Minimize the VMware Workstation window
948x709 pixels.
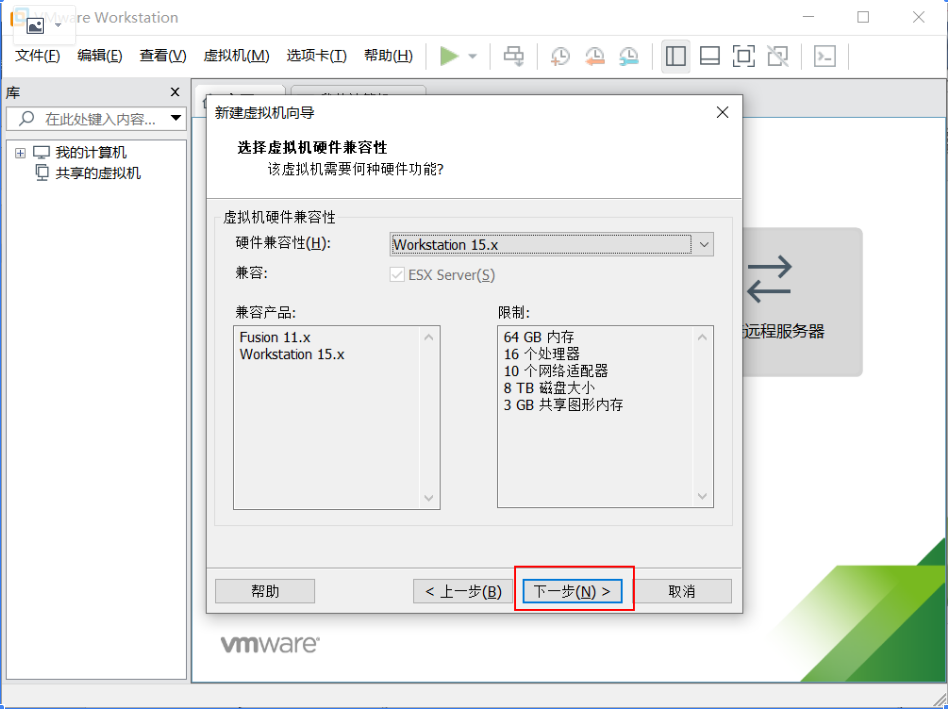[808, 18]
